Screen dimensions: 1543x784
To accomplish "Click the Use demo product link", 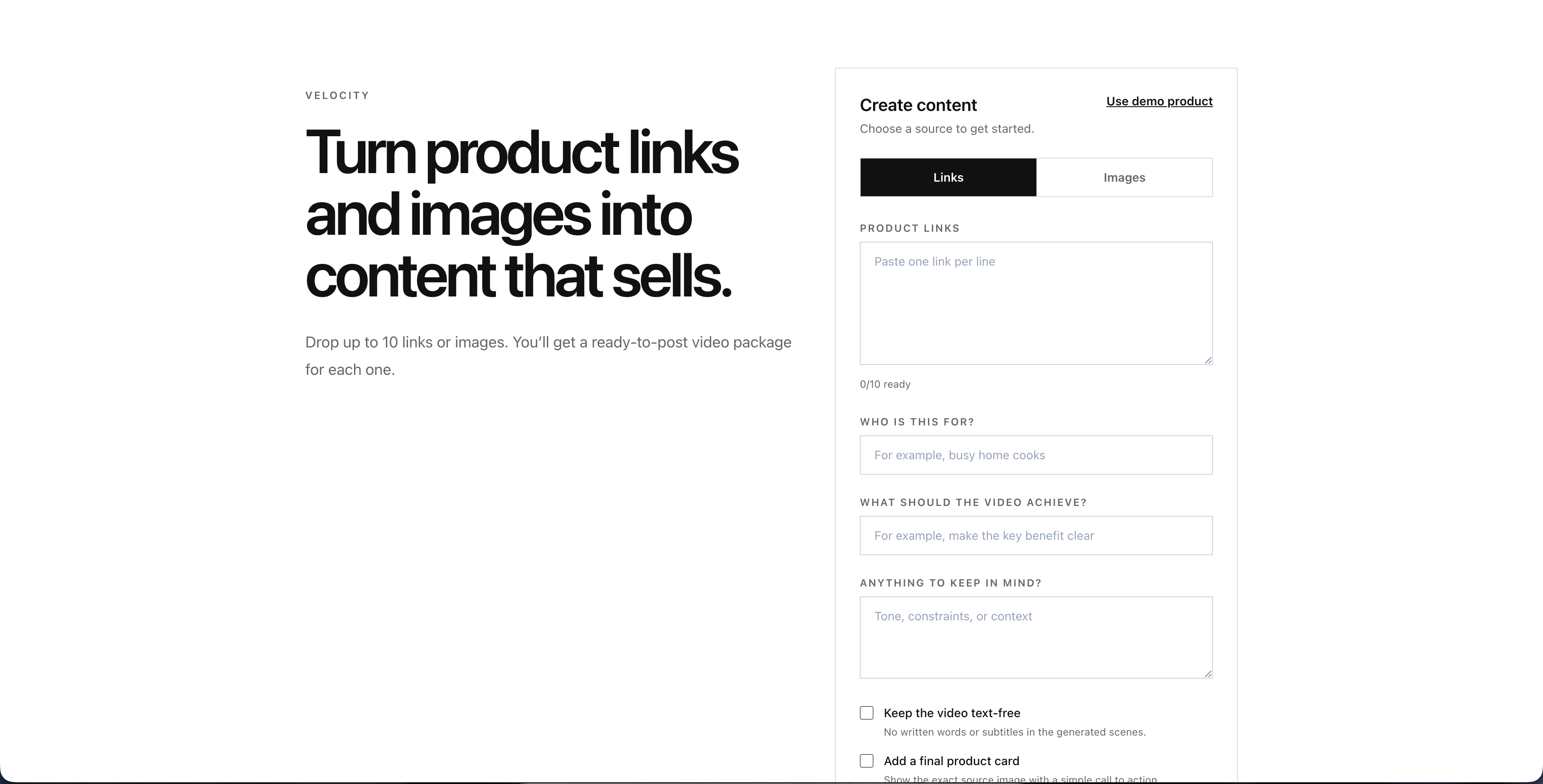I will click(x=1159, y=101).
